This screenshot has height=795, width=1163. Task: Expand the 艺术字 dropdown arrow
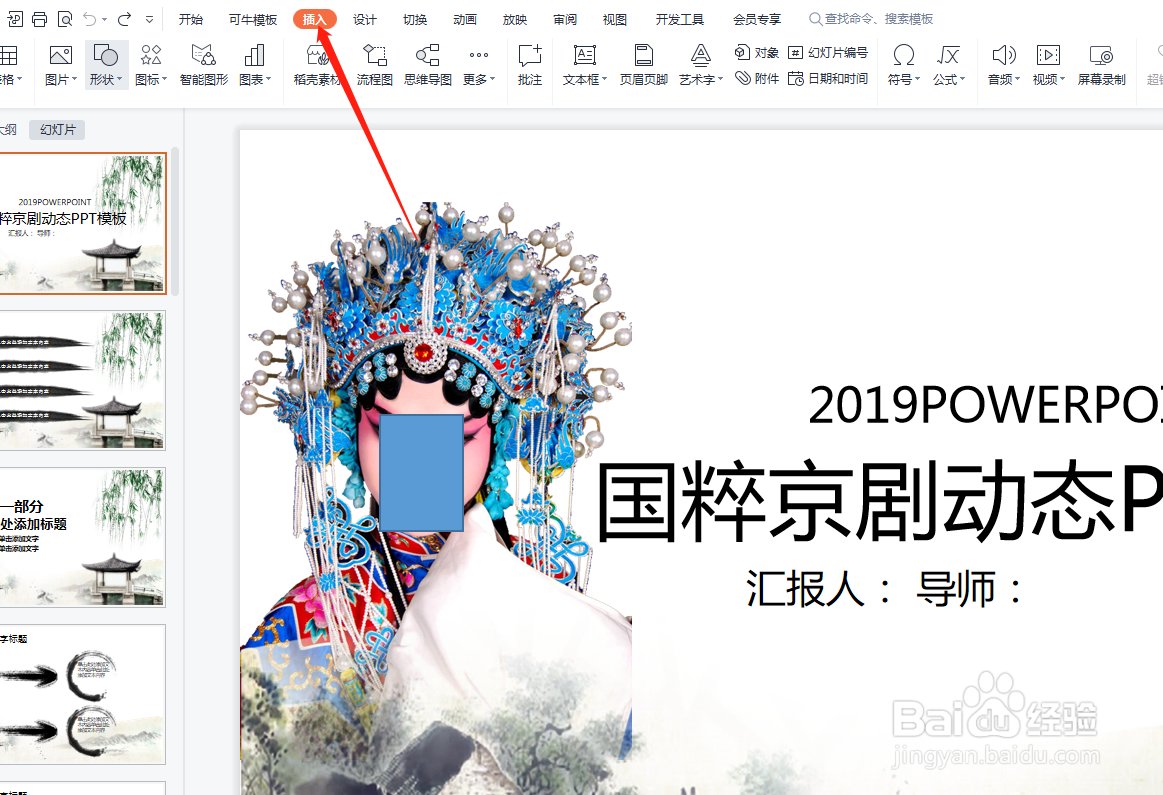click(x=720, y=79)
